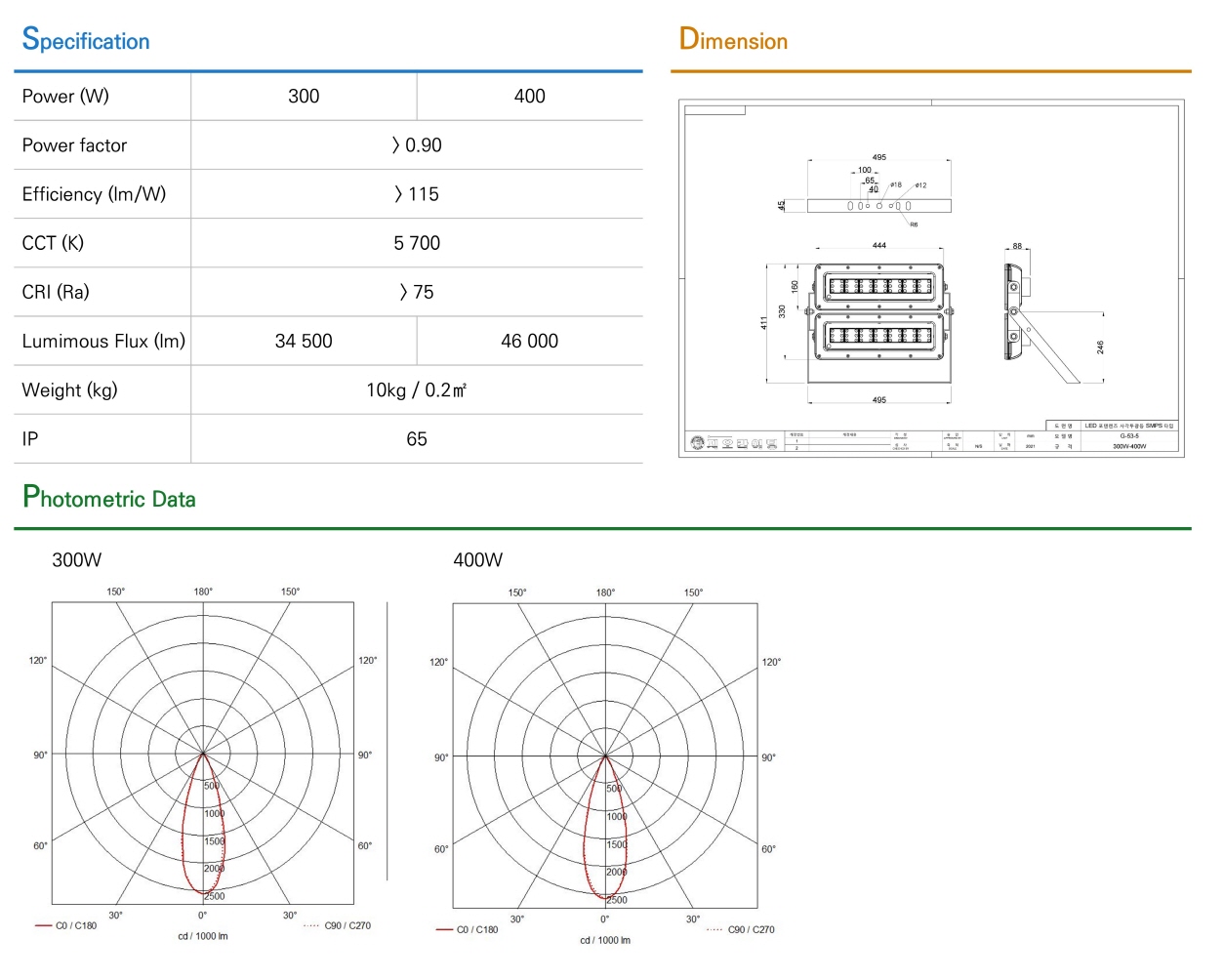Image resolution: width=1224 pixels, height=980 pixels.
Task: Click the CCT (K) row label
Action: click(x=53, y=243)
